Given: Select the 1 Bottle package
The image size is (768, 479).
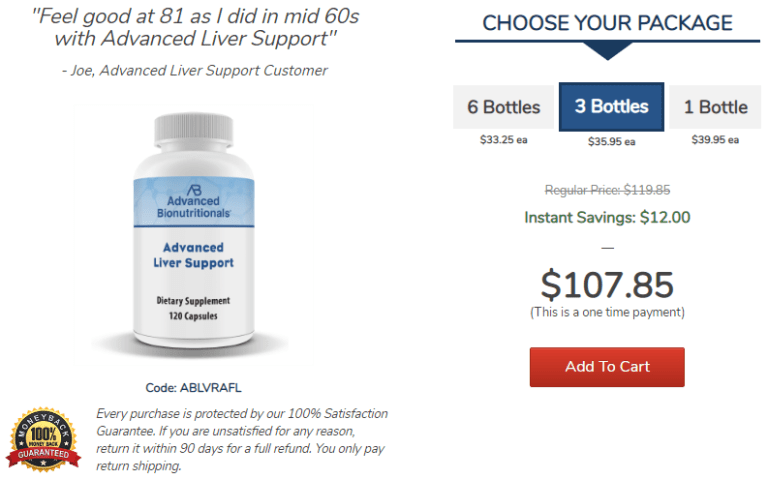Looking at the screenshot, I should [715, 107].
